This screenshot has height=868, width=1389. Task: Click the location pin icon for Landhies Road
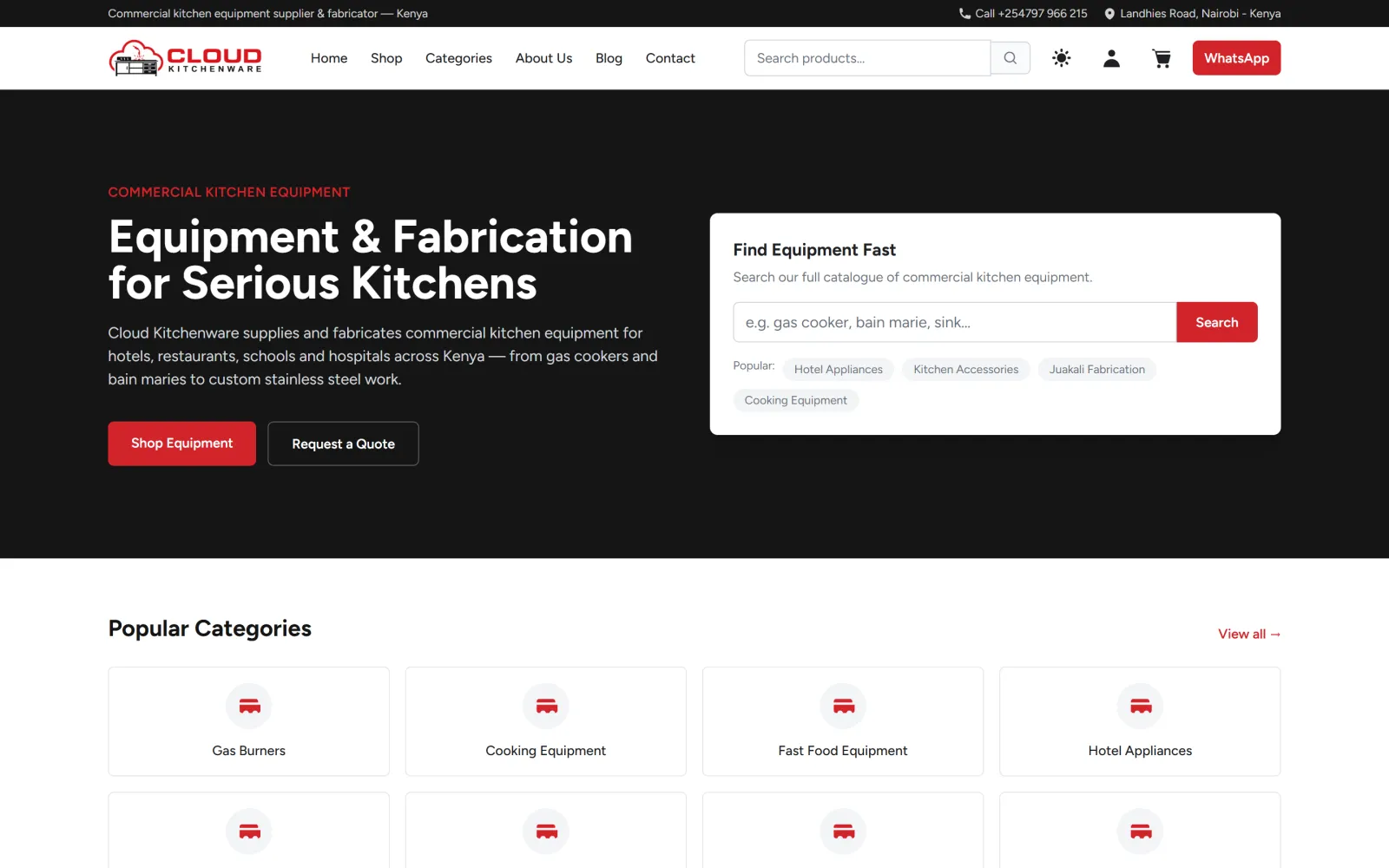click(x=1109, y=14)
